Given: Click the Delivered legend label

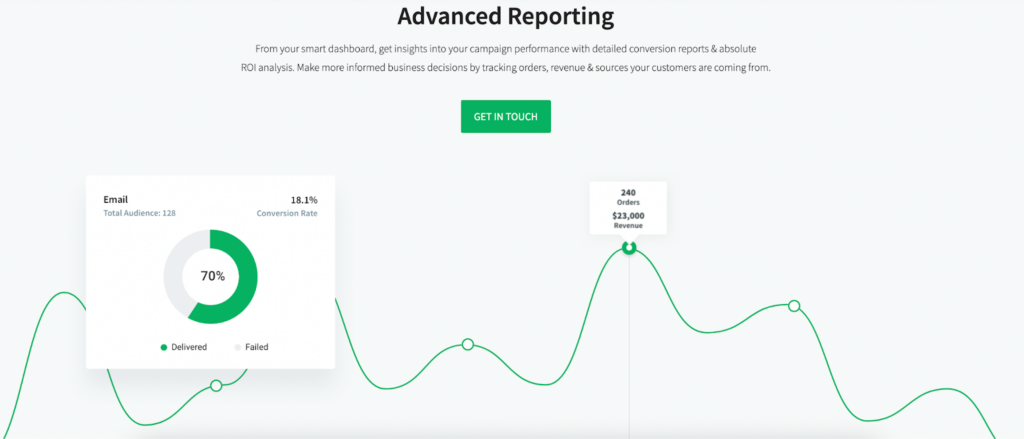Looking at the screenshot, I should pyautogui.click(x=189, y=348).
